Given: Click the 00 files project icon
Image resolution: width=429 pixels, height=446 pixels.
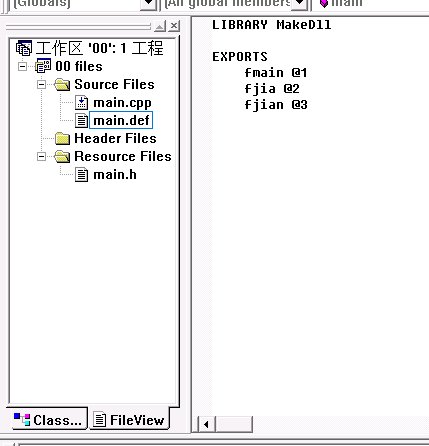Looking at the screenshot, I should (43, 66).
